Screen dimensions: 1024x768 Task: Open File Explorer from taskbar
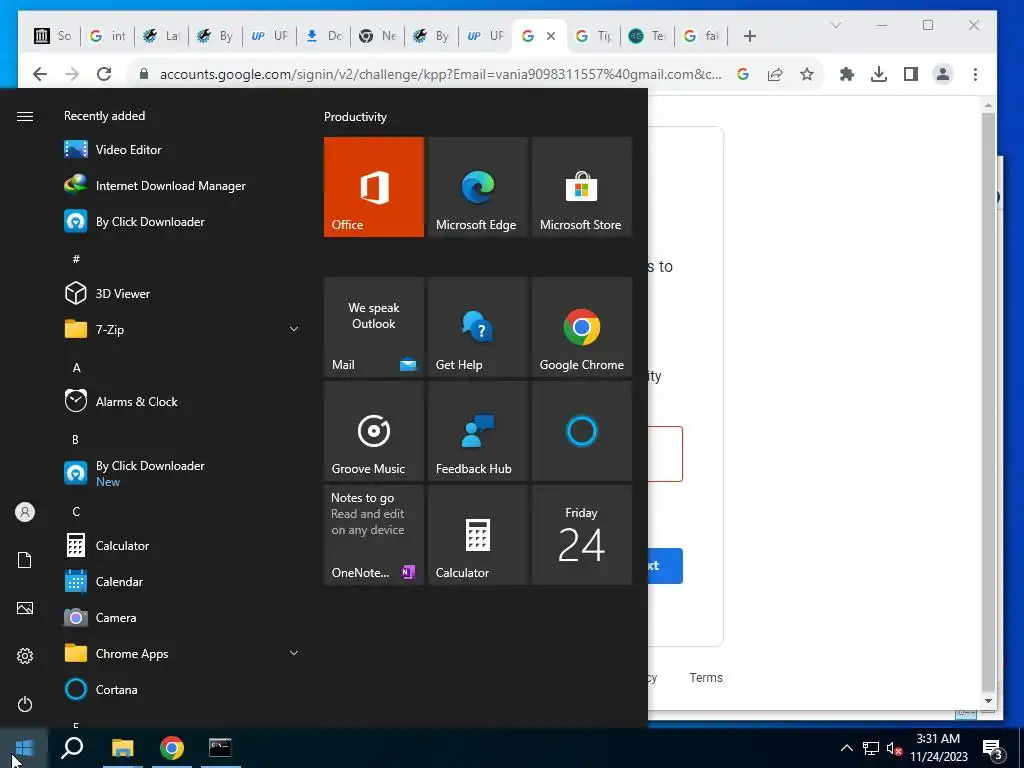122,748
